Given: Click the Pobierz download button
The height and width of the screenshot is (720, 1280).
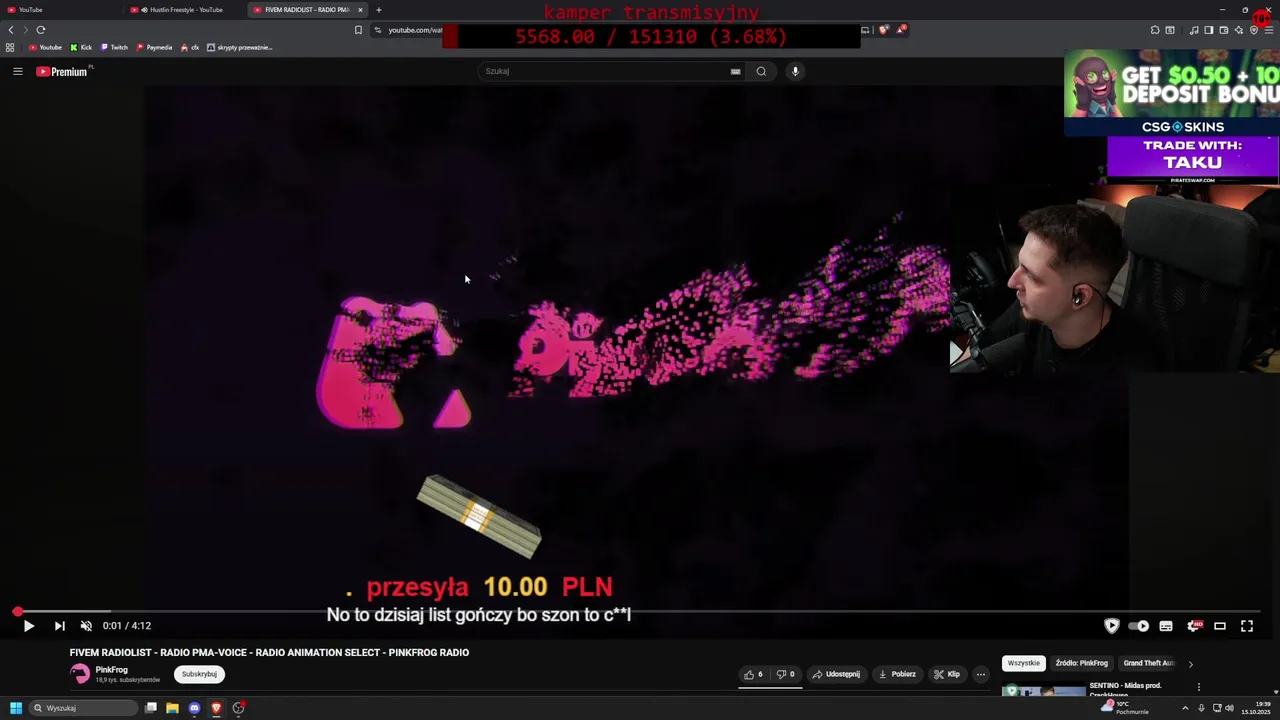Looking at the screenshot, I should (x=897, y=674).
